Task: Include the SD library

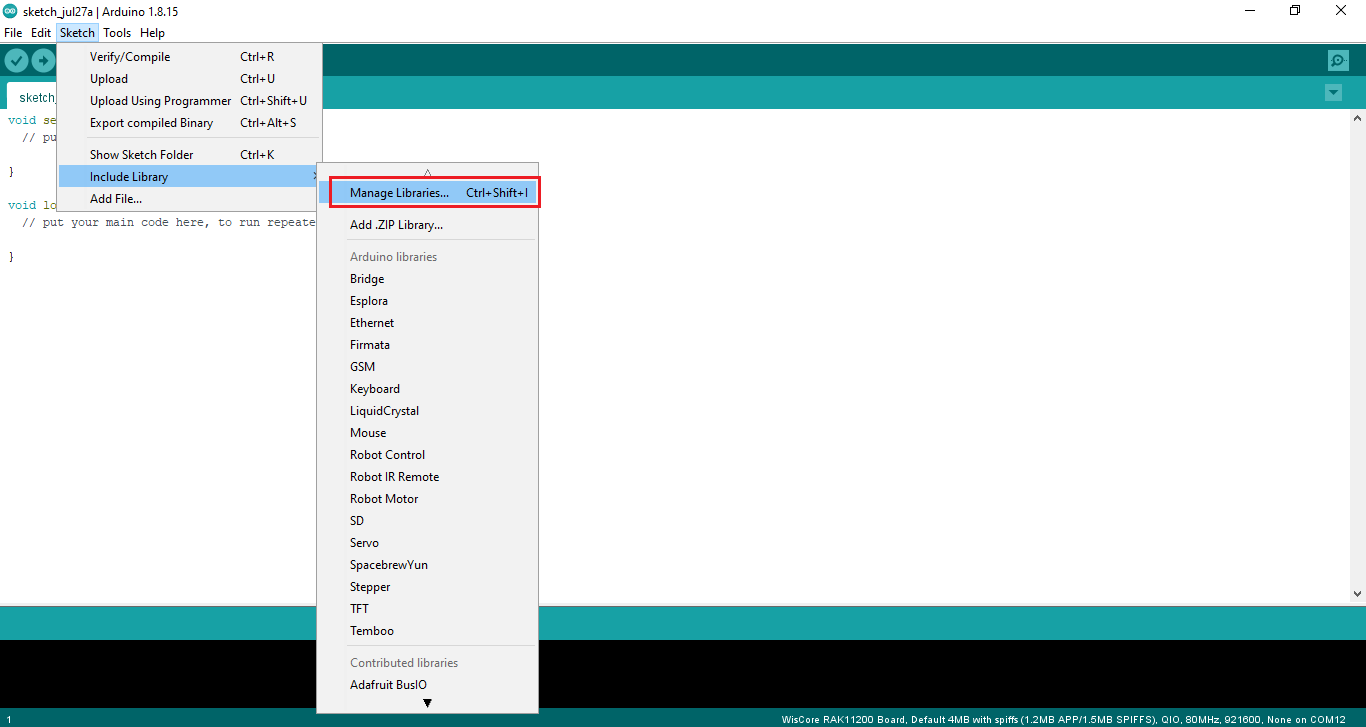Action: 428,521
